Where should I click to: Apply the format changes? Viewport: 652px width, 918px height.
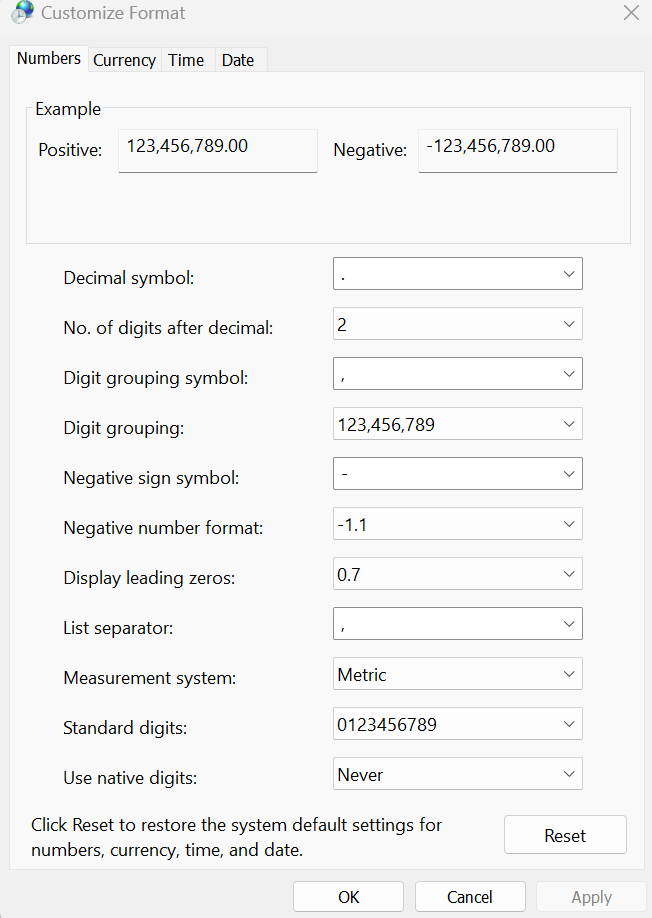click(591, 896)
